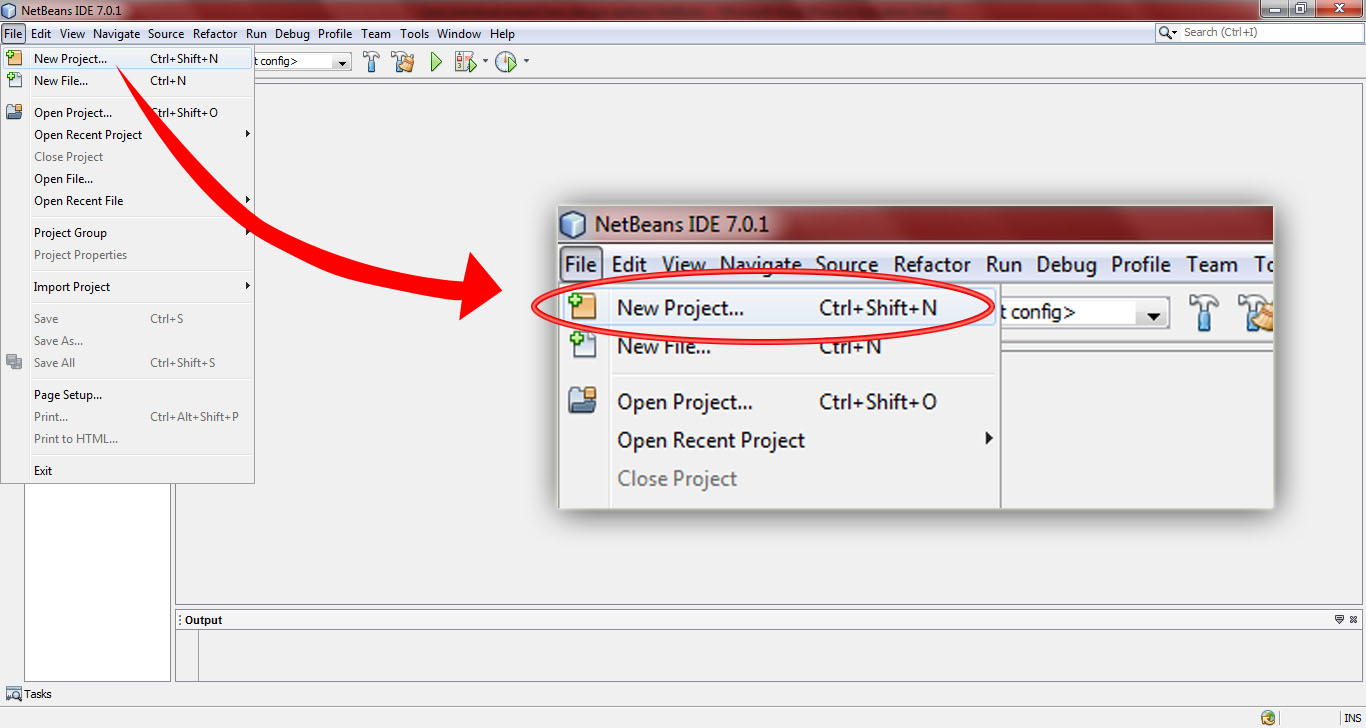This screenshot has width=1366, height=728.
Task: Start the Debug Project toolbar icon
Action: 466,61
